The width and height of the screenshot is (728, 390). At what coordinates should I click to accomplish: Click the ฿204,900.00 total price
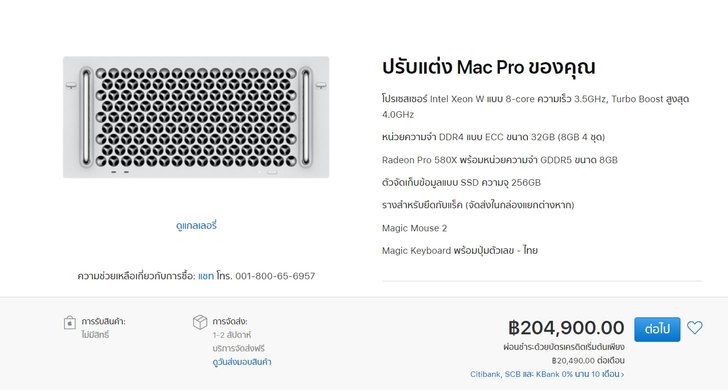click(x=566, y=328)
